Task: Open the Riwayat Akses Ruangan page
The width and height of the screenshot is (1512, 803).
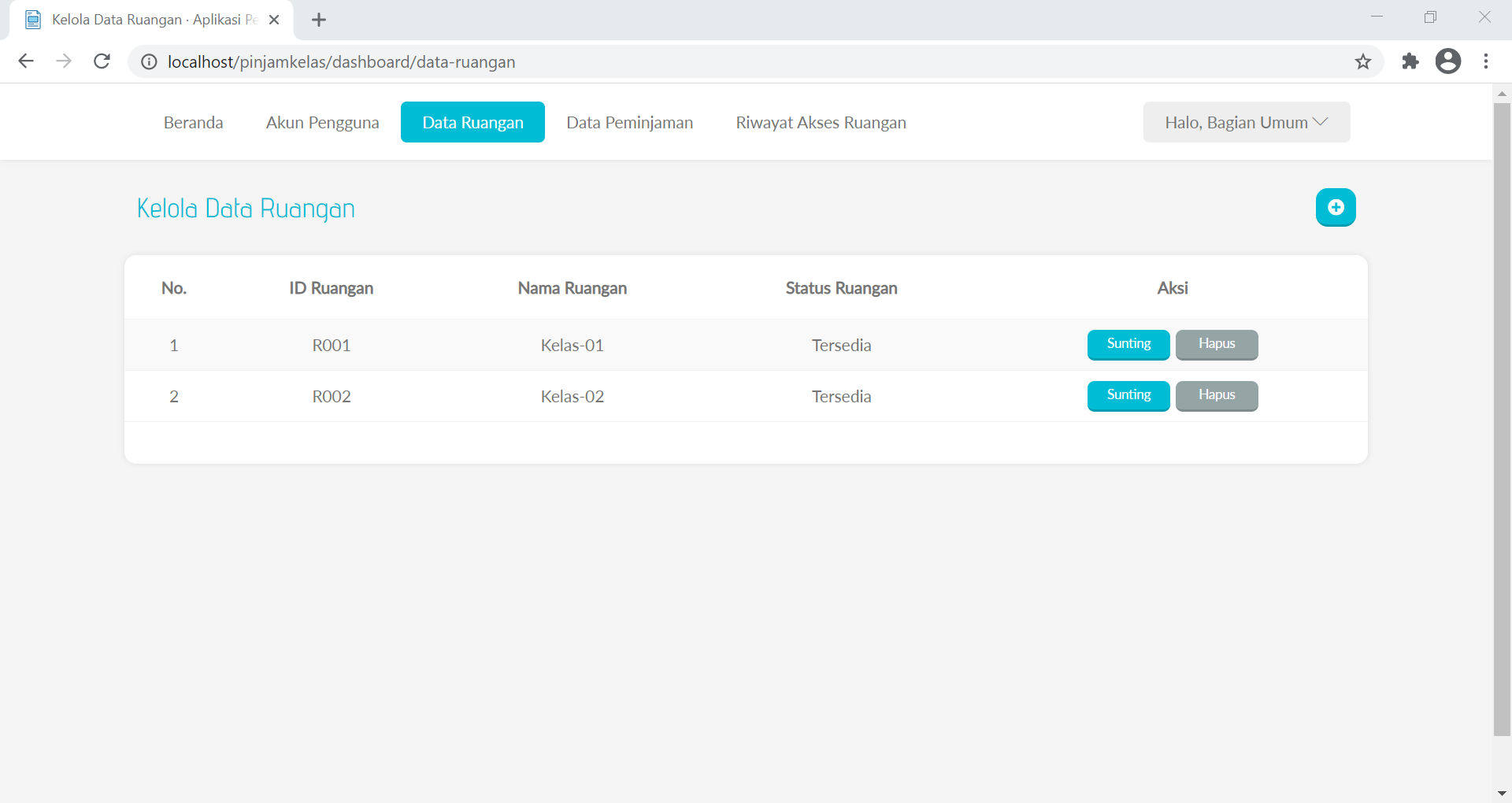Action: [821, 122]
